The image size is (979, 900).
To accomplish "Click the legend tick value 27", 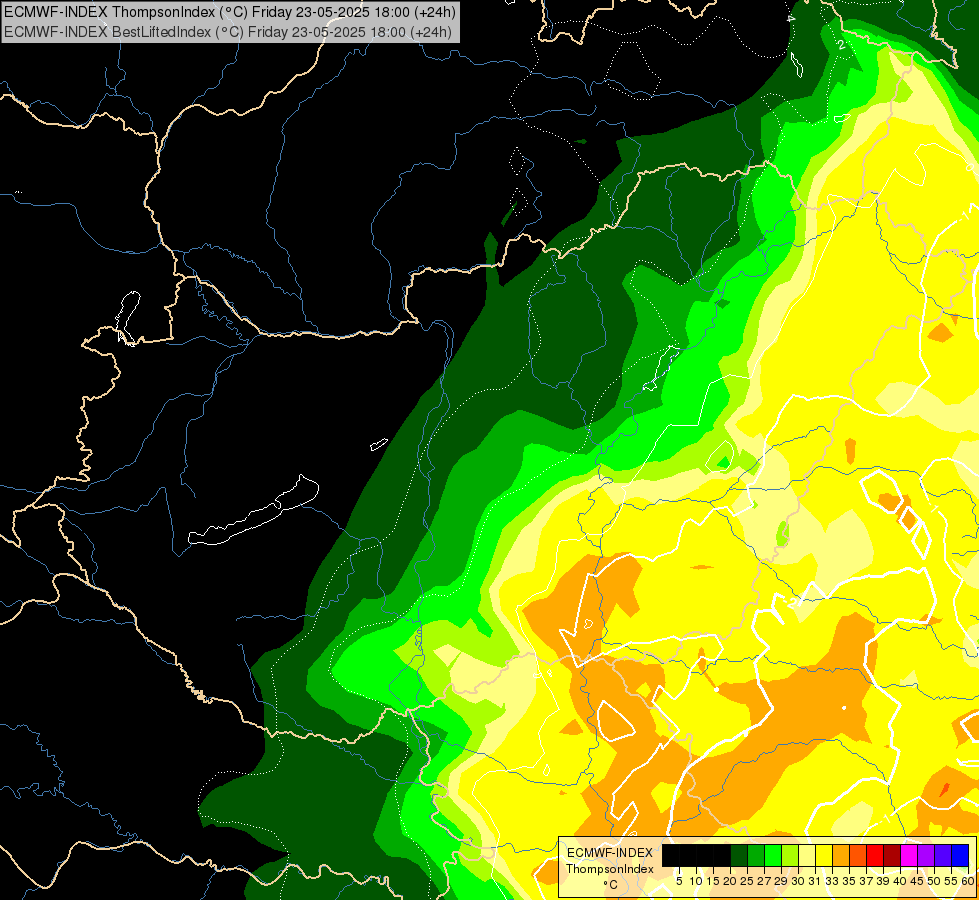I will point(764,881).
